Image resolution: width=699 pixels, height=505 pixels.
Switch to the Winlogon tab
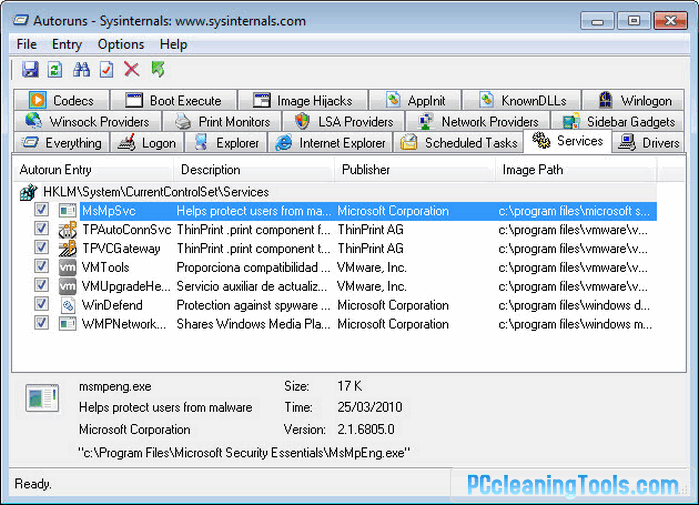point(634,100)
